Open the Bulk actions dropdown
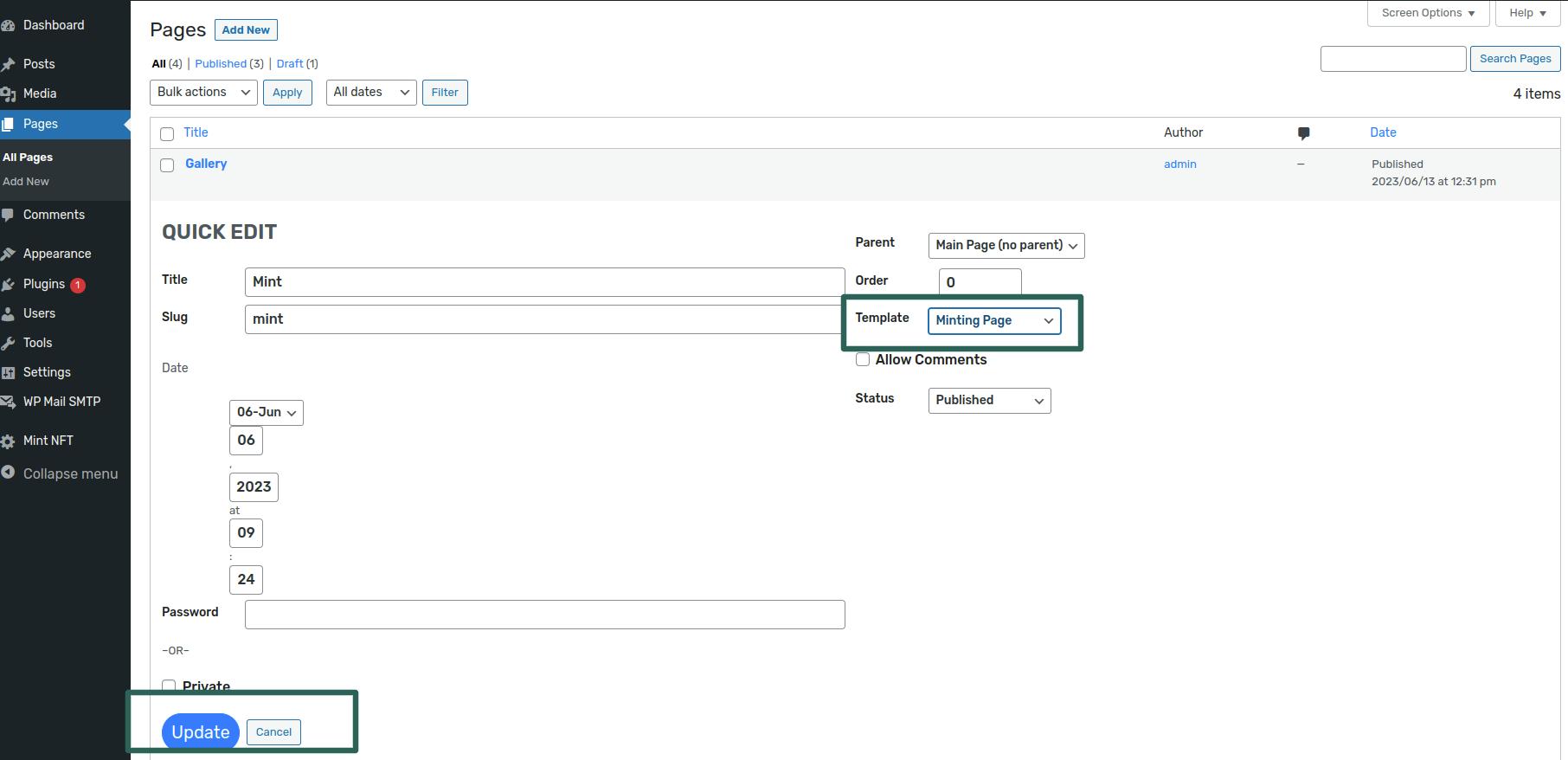The height and width of the screenshot is (760, 1568). click(x=203, y=92)
